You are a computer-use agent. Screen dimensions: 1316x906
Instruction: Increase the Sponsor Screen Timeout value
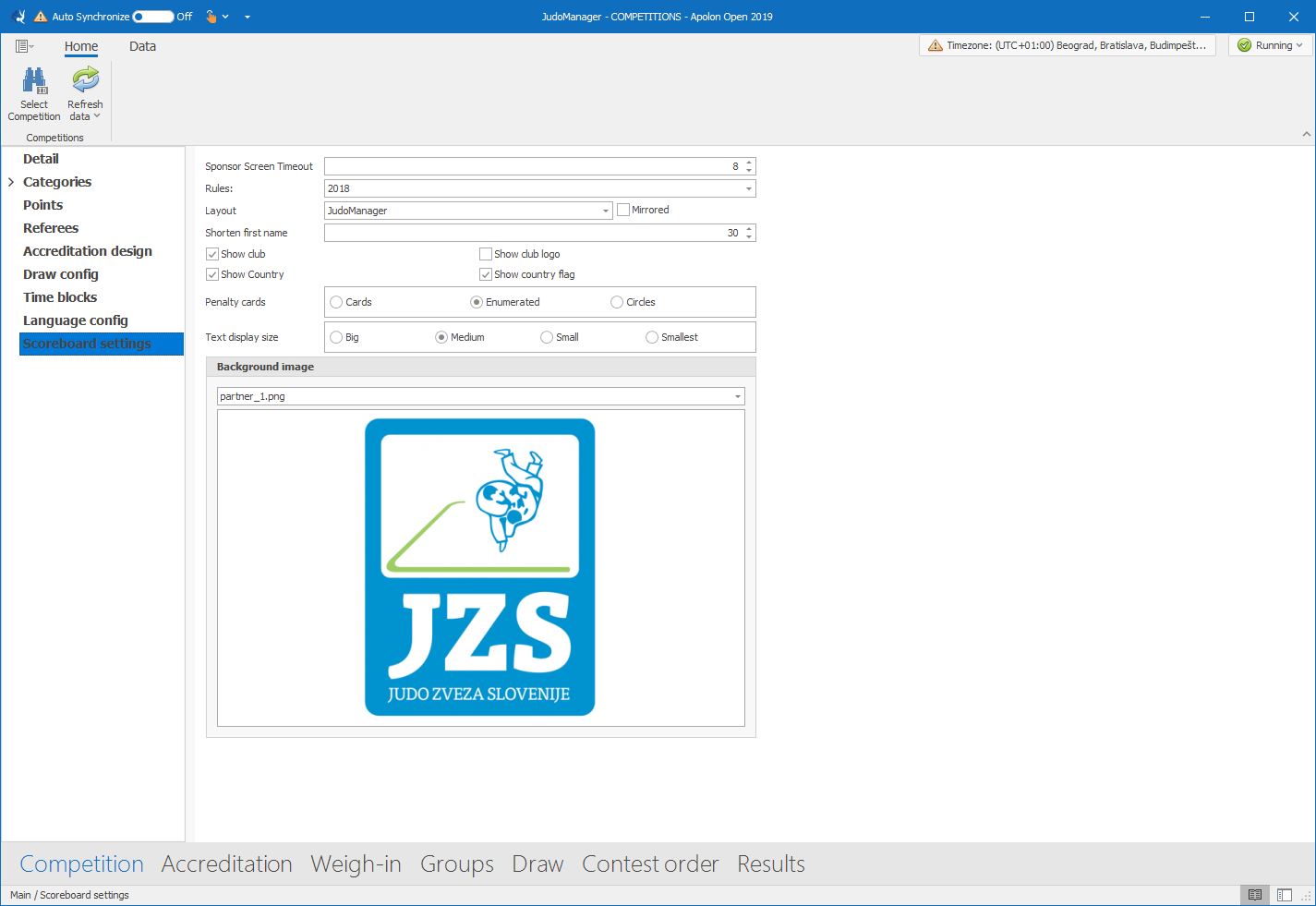coord(749,163)
